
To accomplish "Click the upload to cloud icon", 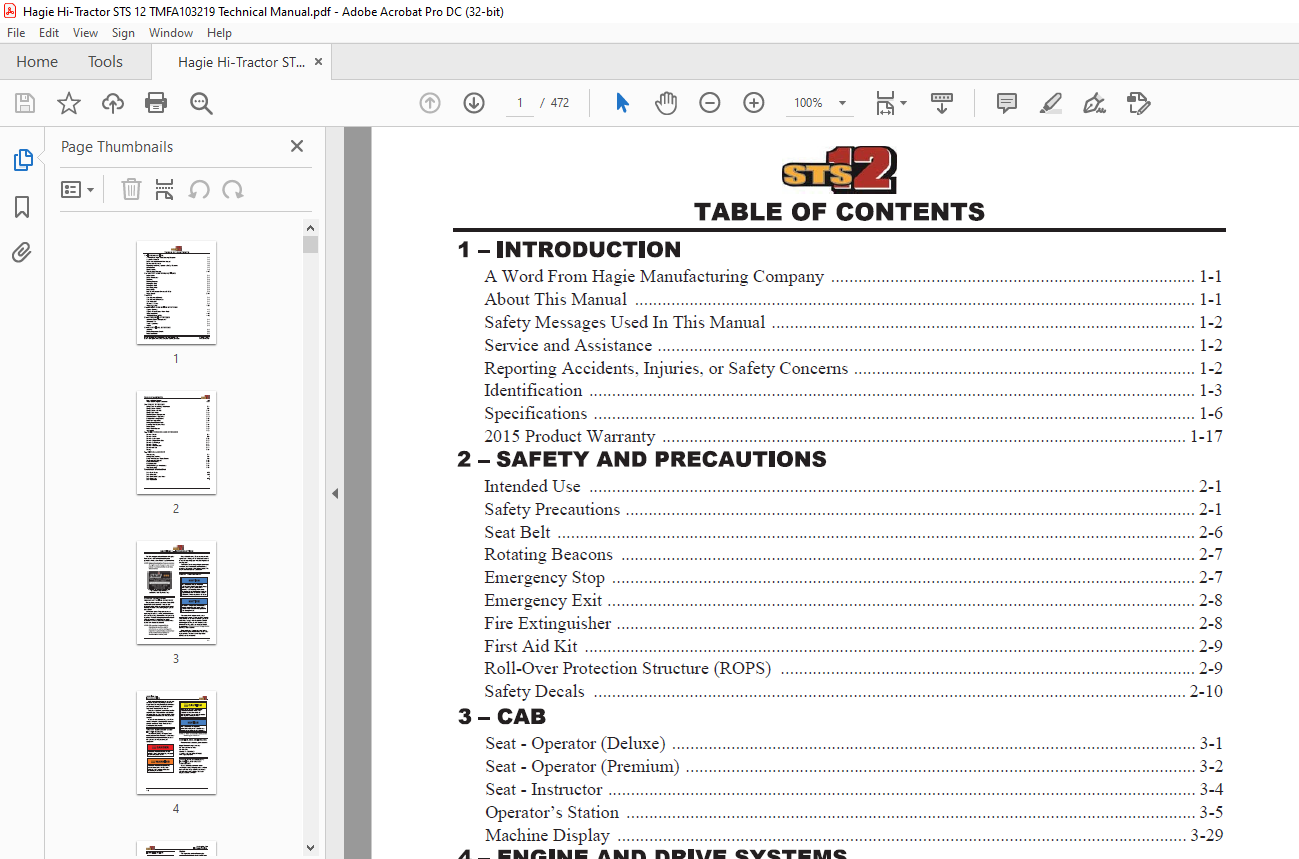I will [x=113, y=103].
